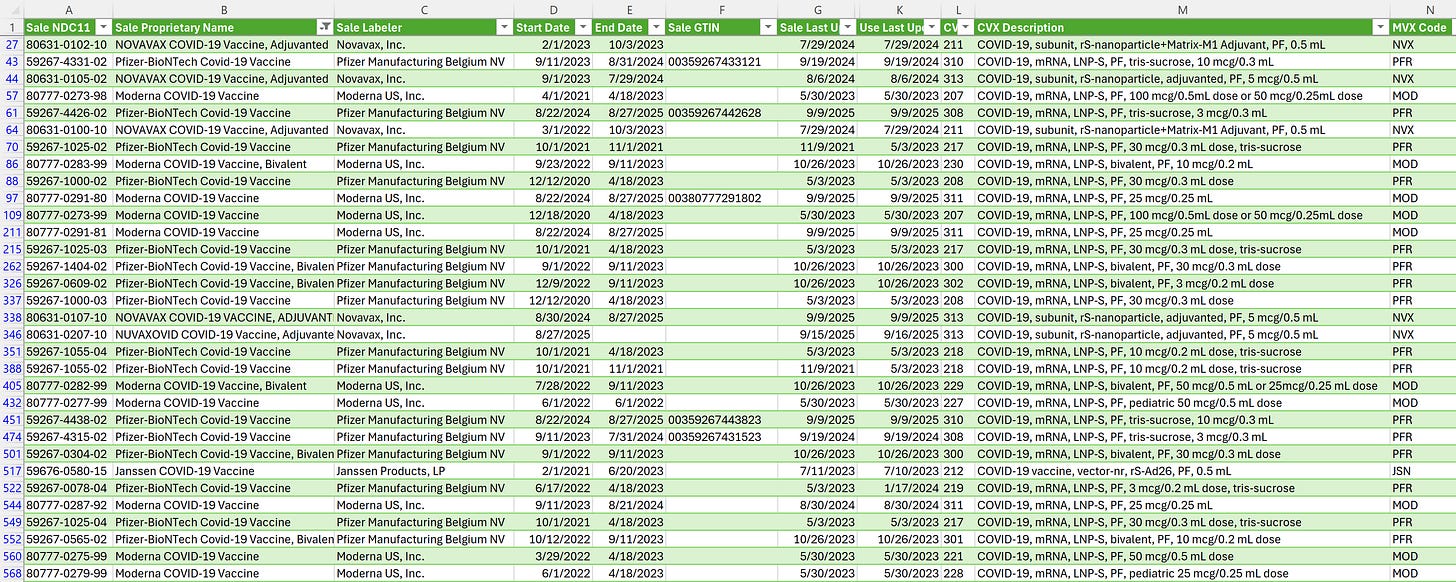
Task: Open the End Date filter dropdown
Action: point(656,27)
